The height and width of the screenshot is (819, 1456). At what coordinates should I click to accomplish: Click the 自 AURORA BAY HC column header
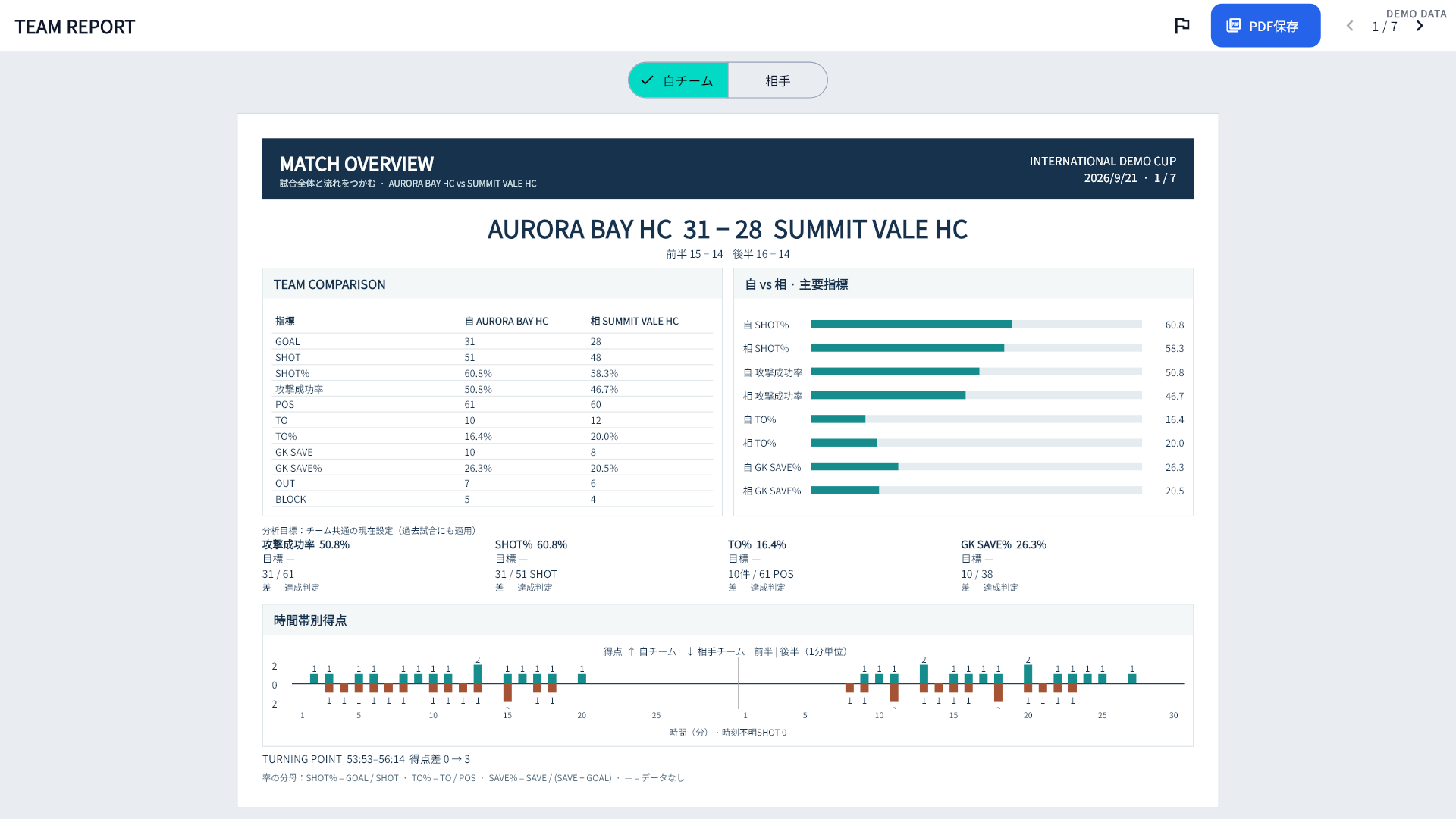[506, 321]
